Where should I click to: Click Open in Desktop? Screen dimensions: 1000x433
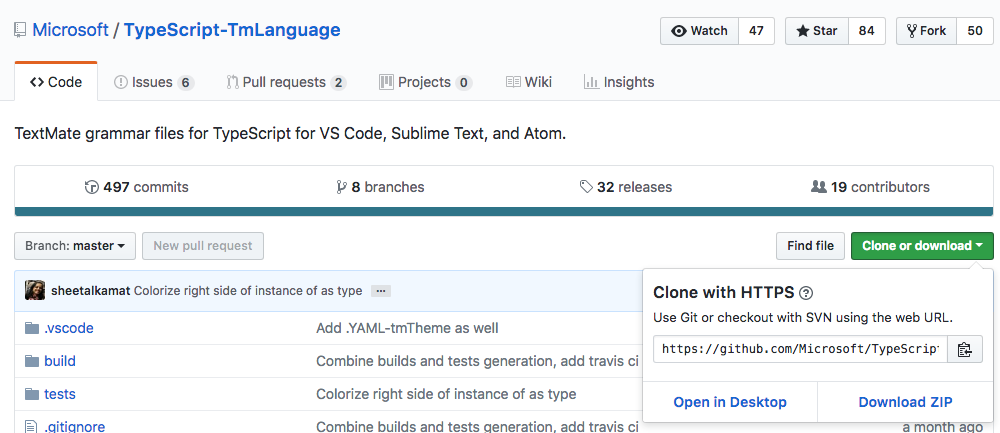click(730, 402)
